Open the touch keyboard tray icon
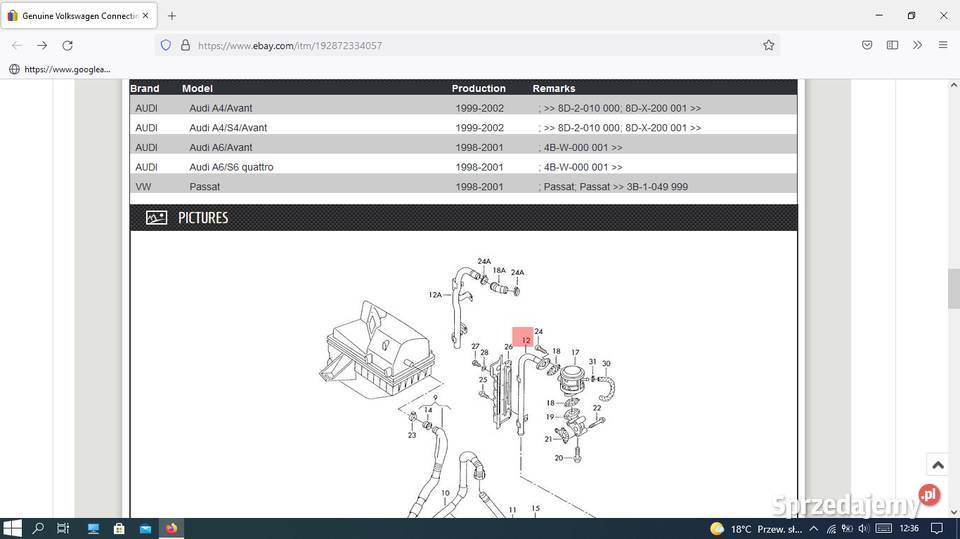This screenshot has width=960, height=539. coord(883,529)
